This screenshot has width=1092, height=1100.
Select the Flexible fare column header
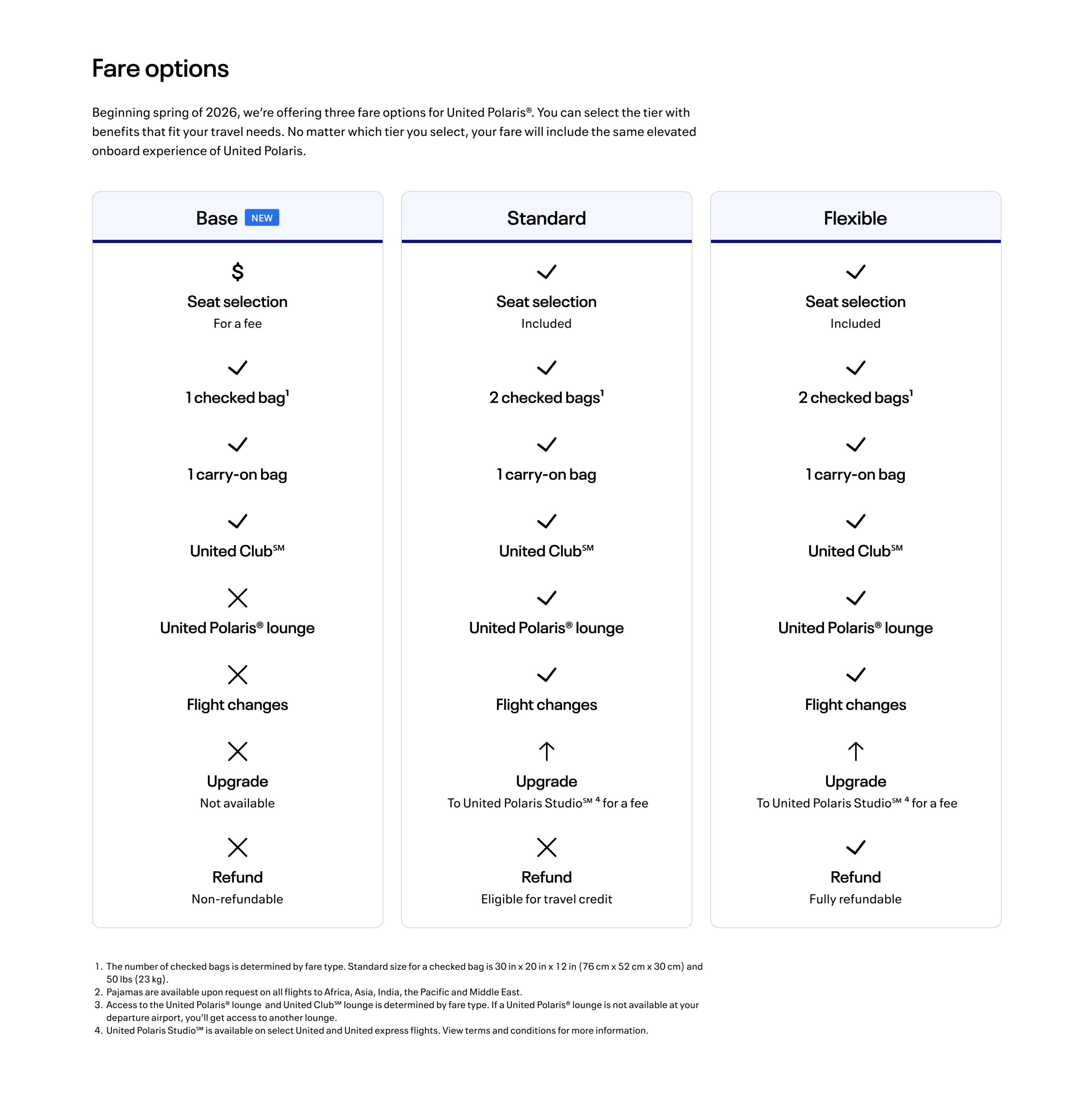(x=855, y=218)
